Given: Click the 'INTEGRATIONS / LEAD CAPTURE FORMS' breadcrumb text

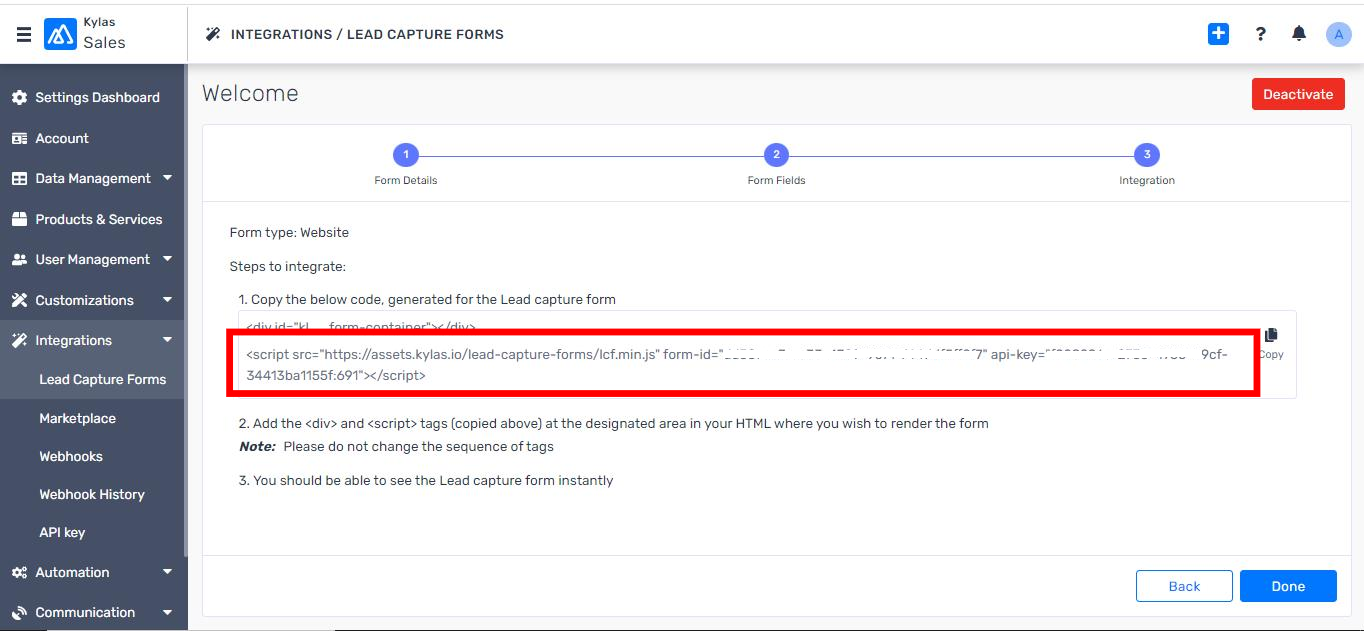Looking at the screenshot, I should click(367, 34).
